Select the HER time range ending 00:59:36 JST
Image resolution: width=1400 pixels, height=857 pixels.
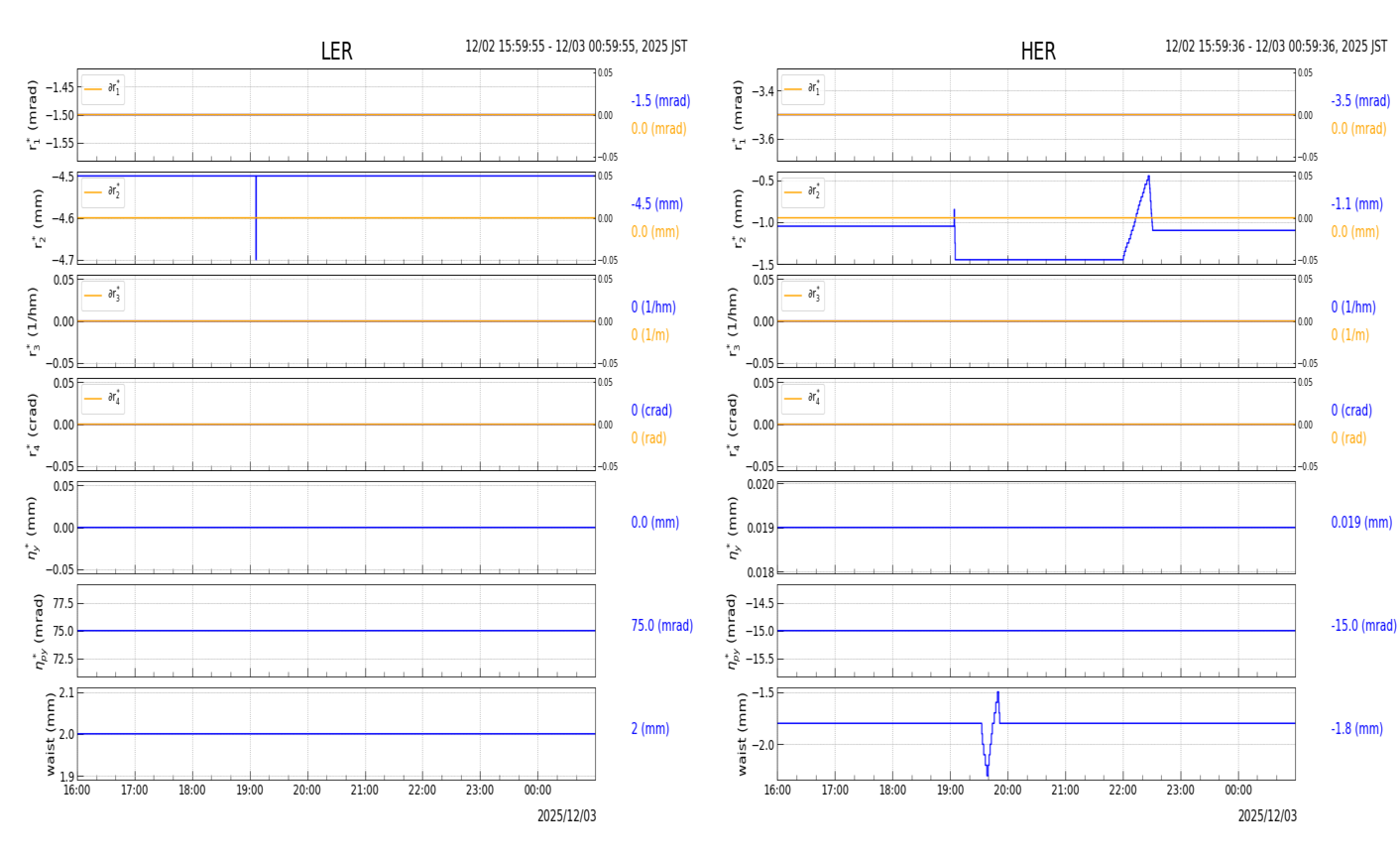[x=1276, y=47]
